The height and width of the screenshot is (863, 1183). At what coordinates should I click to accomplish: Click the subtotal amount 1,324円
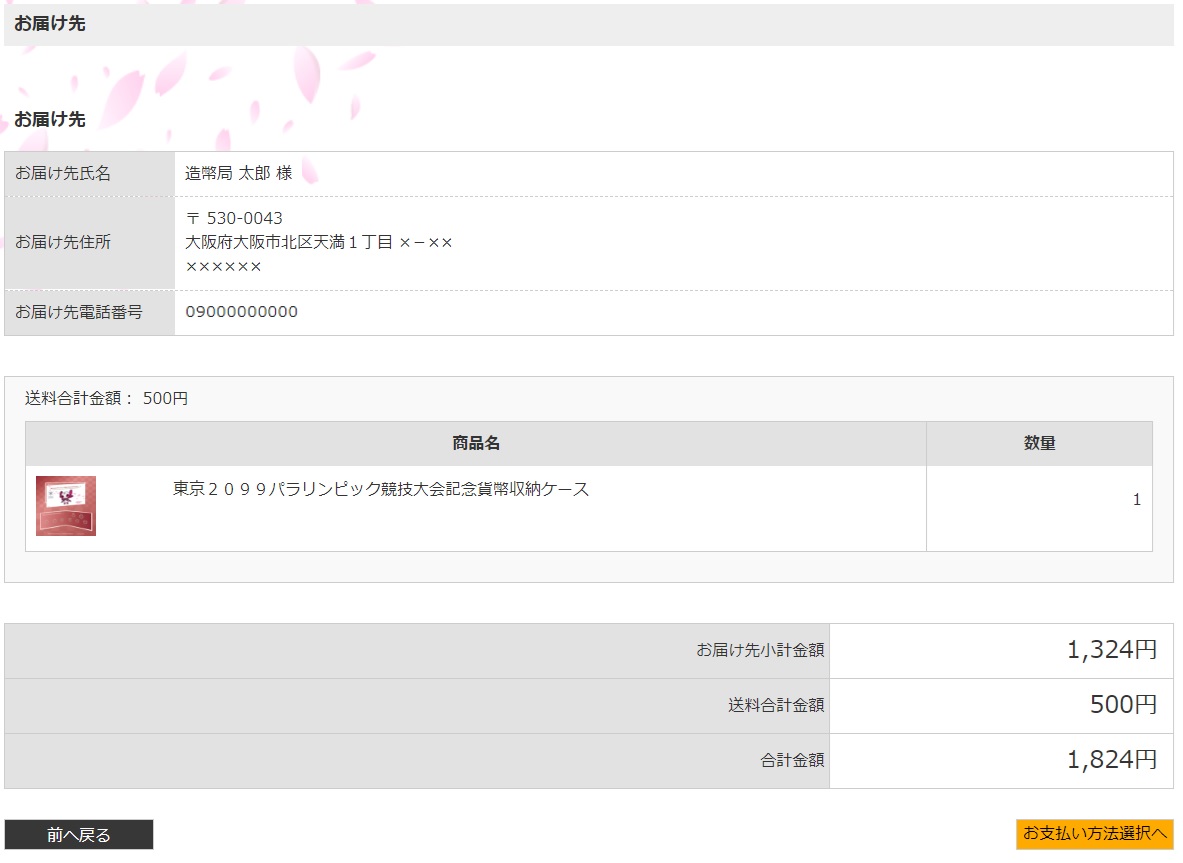tap(1111, 650)
